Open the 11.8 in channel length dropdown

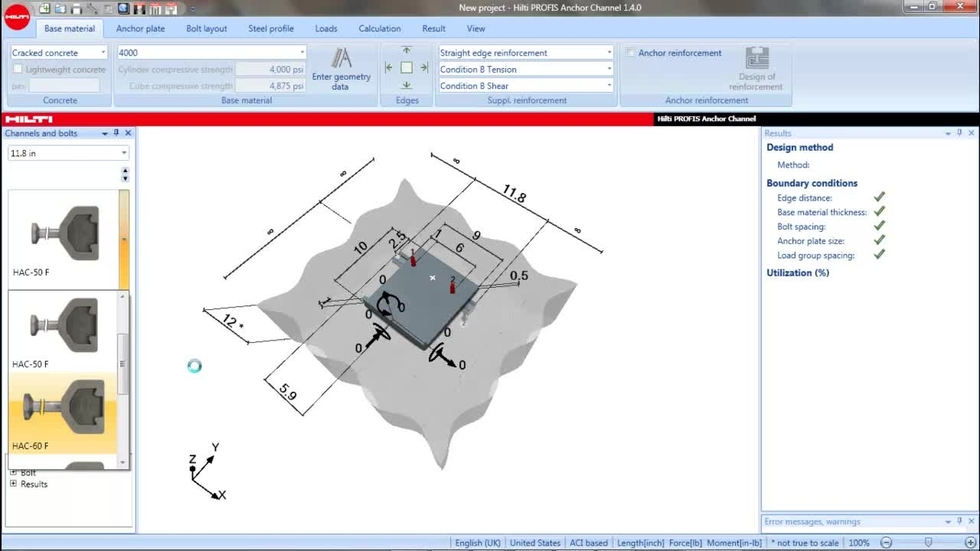pyautogui.click(x=68, y=153)
